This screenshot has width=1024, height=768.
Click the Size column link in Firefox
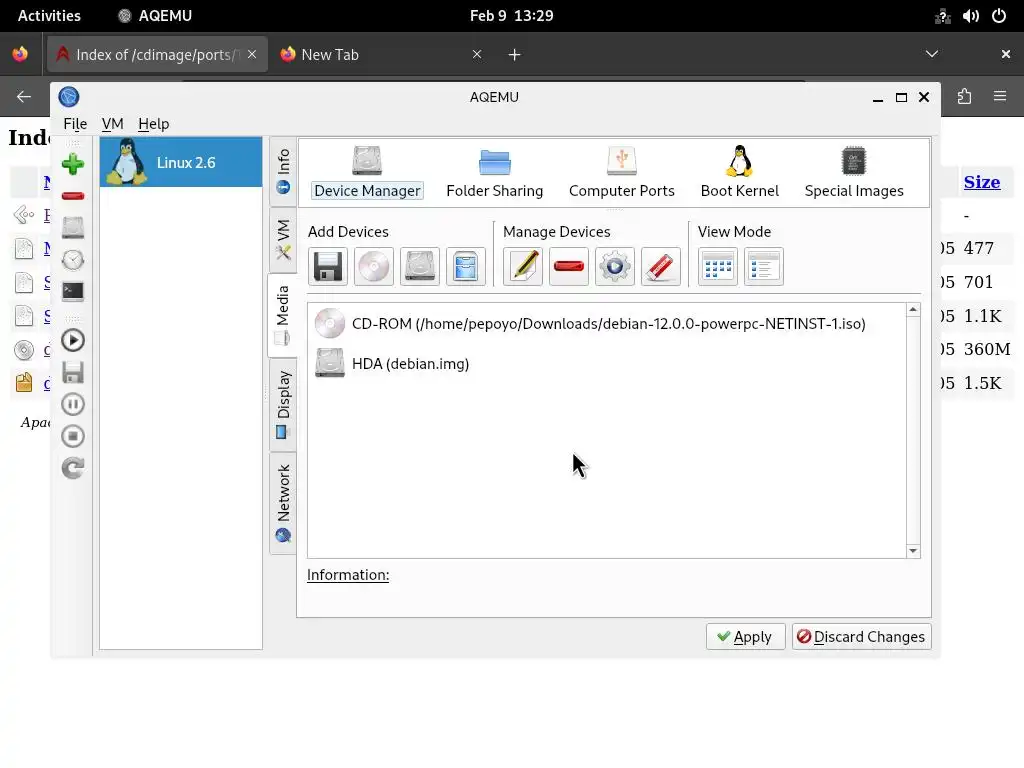(x=982, y=182)
